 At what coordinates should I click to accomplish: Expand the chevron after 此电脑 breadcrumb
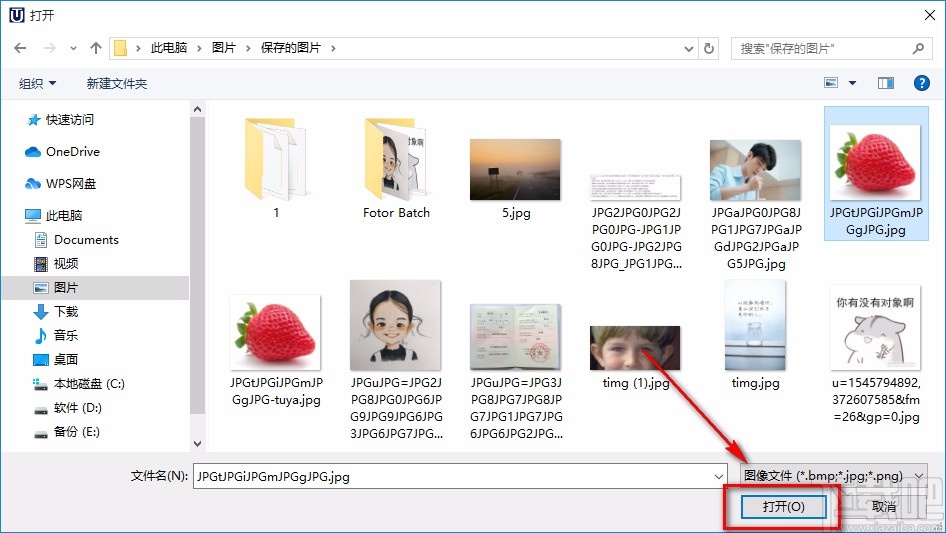[x=199, y=48]
